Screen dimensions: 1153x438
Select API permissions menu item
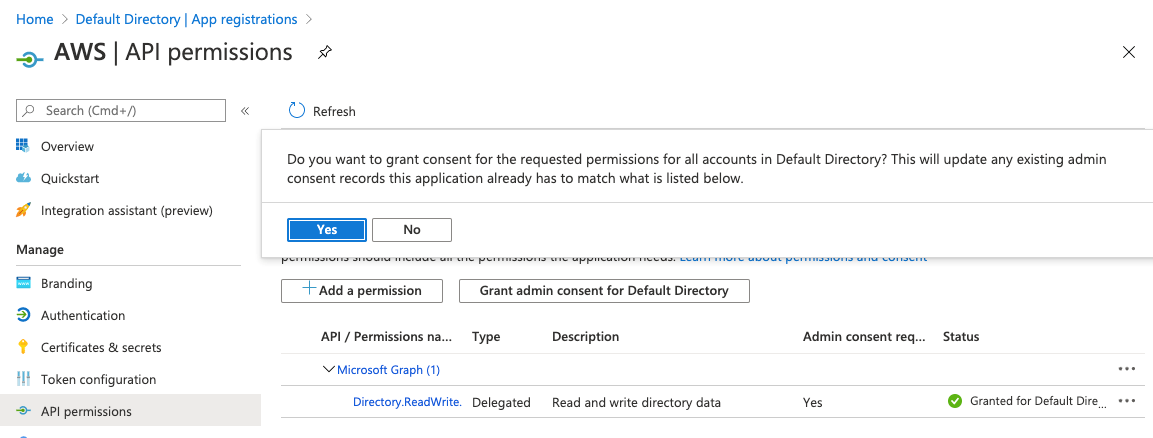point(130,411)
